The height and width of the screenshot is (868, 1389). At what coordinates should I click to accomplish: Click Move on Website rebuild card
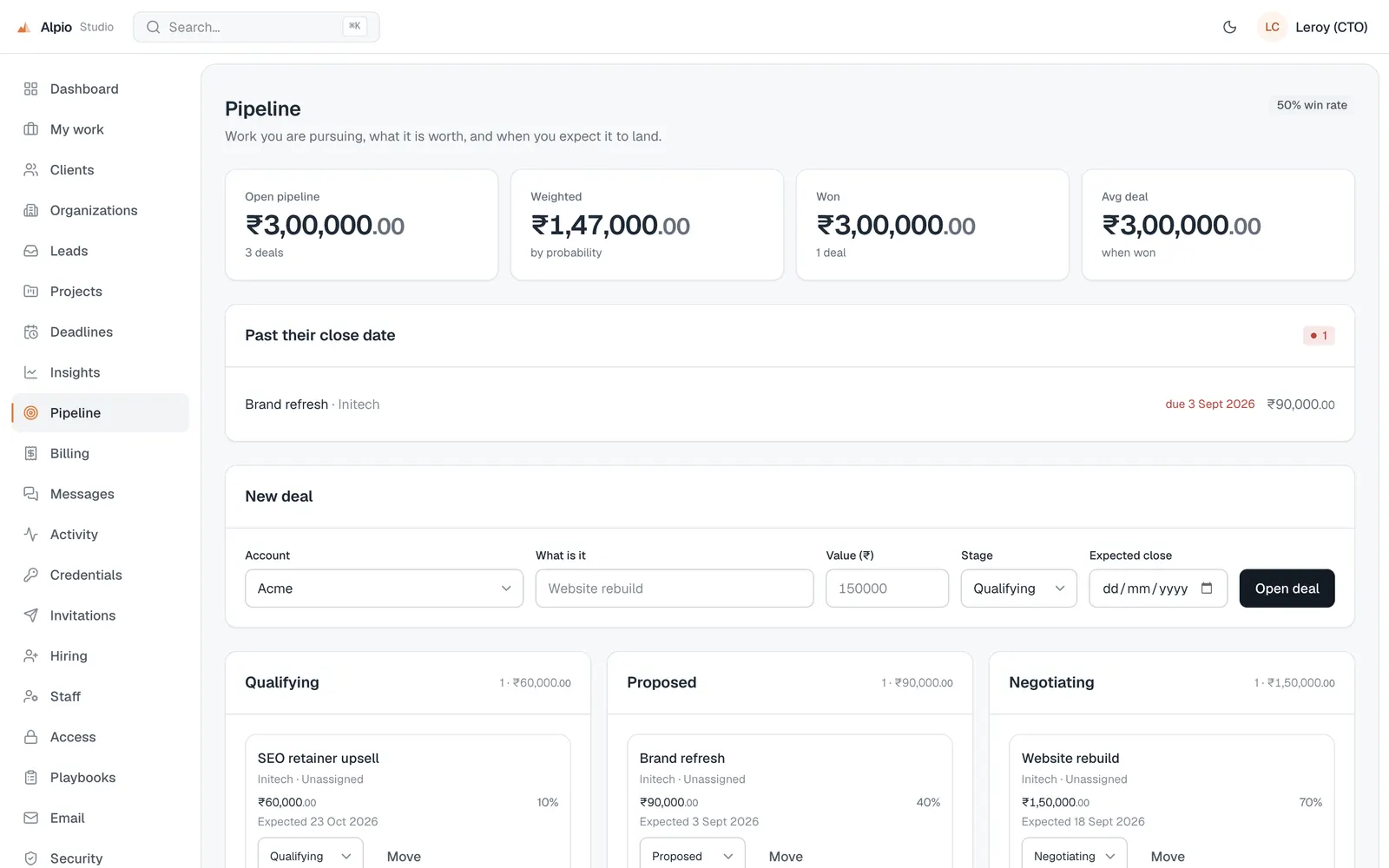coord(1168,857)
